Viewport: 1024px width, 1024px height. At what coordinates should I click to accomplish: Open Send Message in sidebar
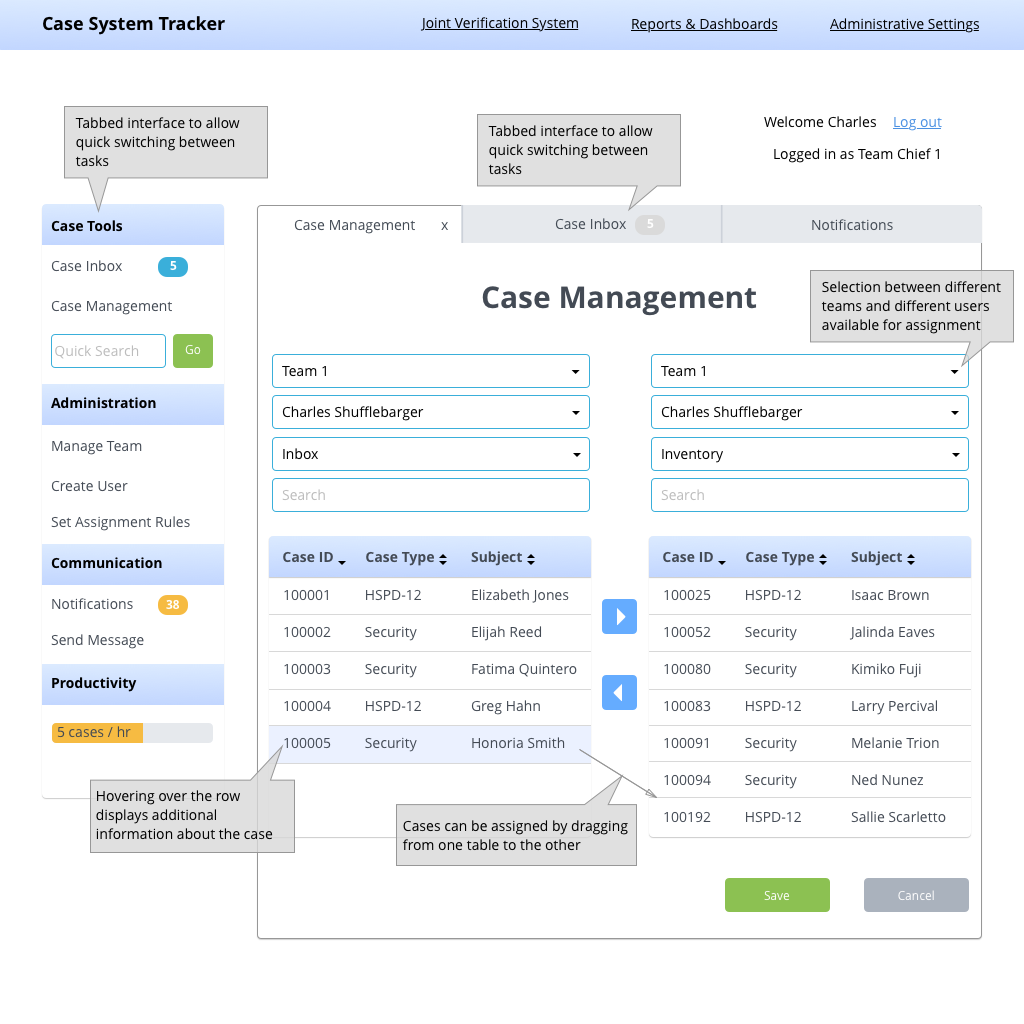[x=97, y=641]
